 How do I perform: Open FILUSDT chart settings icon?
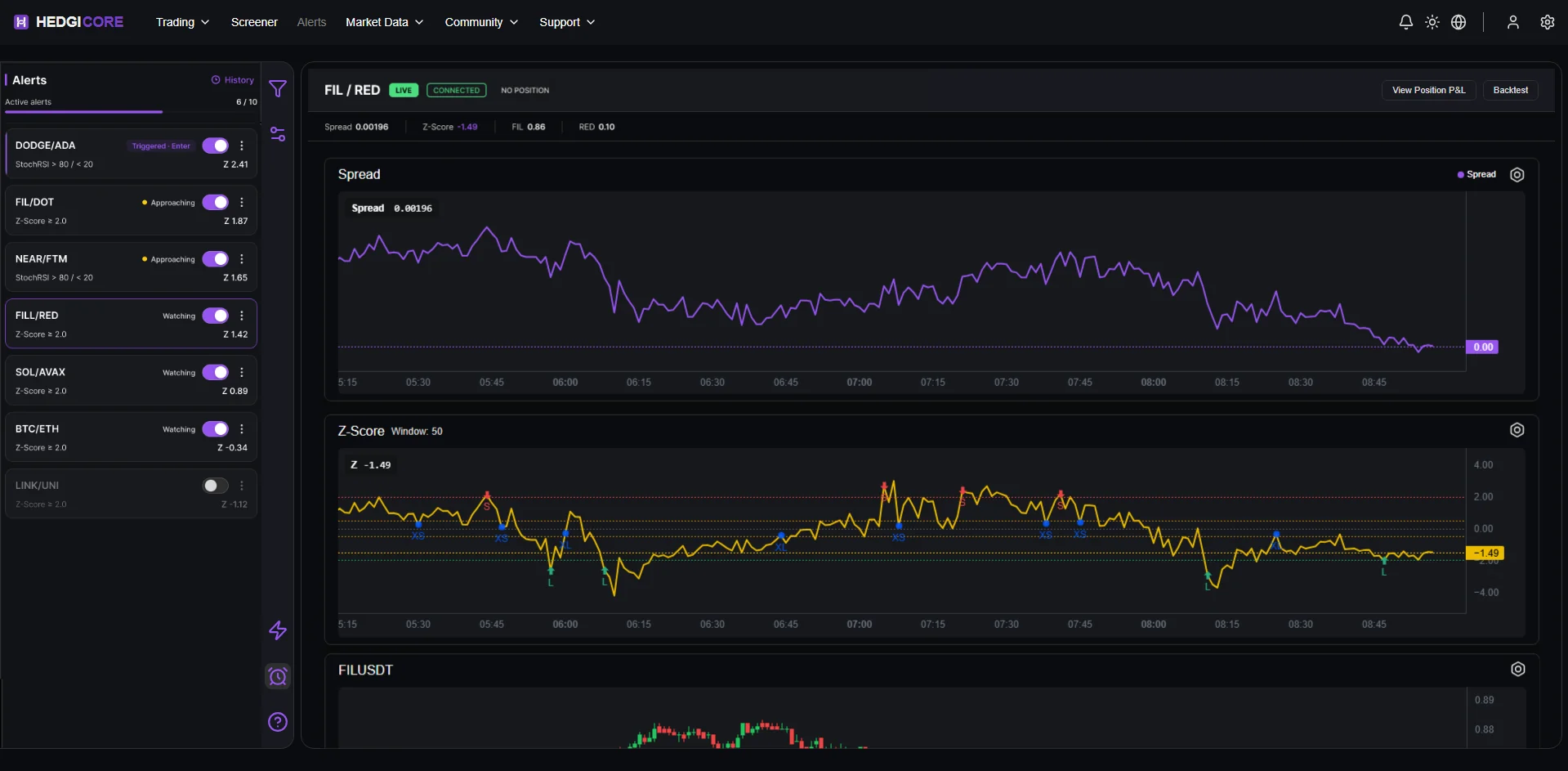[1517, 669]
